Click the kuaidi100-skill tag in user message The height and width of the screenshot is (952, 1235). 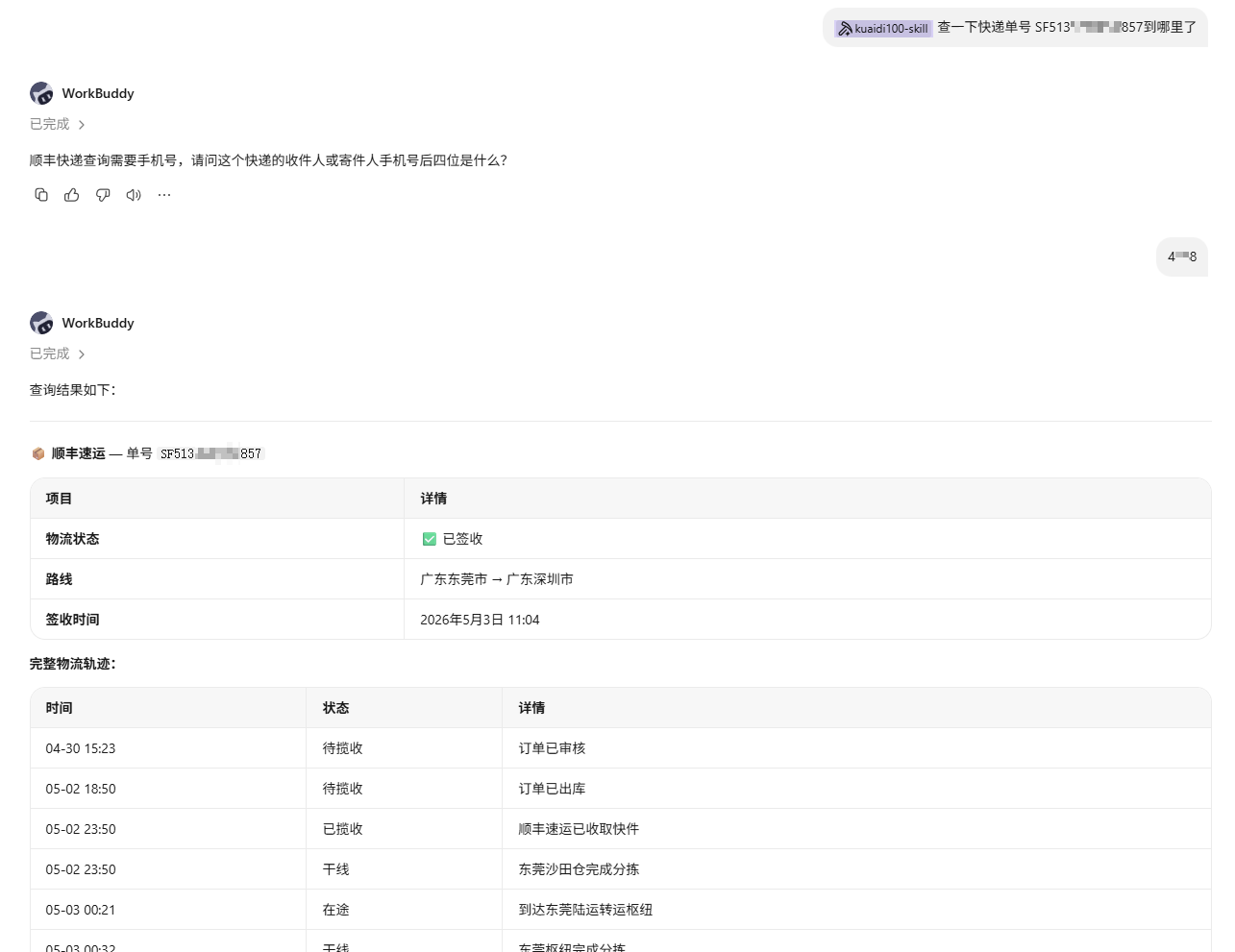(883, 29)
